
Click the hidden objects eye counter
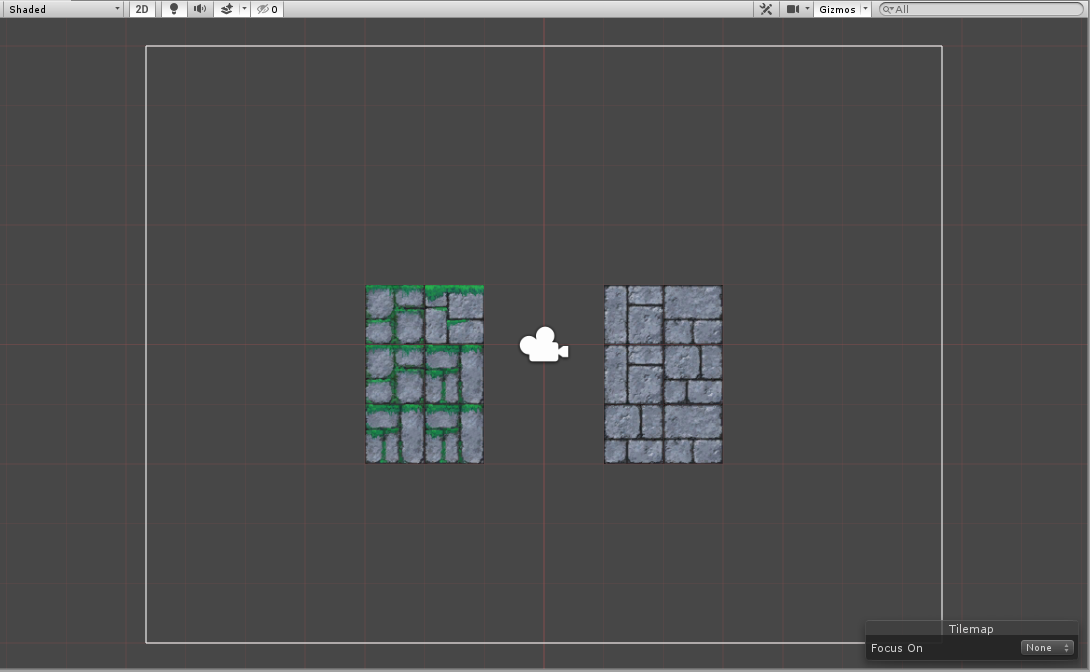[x=262, y=9]
